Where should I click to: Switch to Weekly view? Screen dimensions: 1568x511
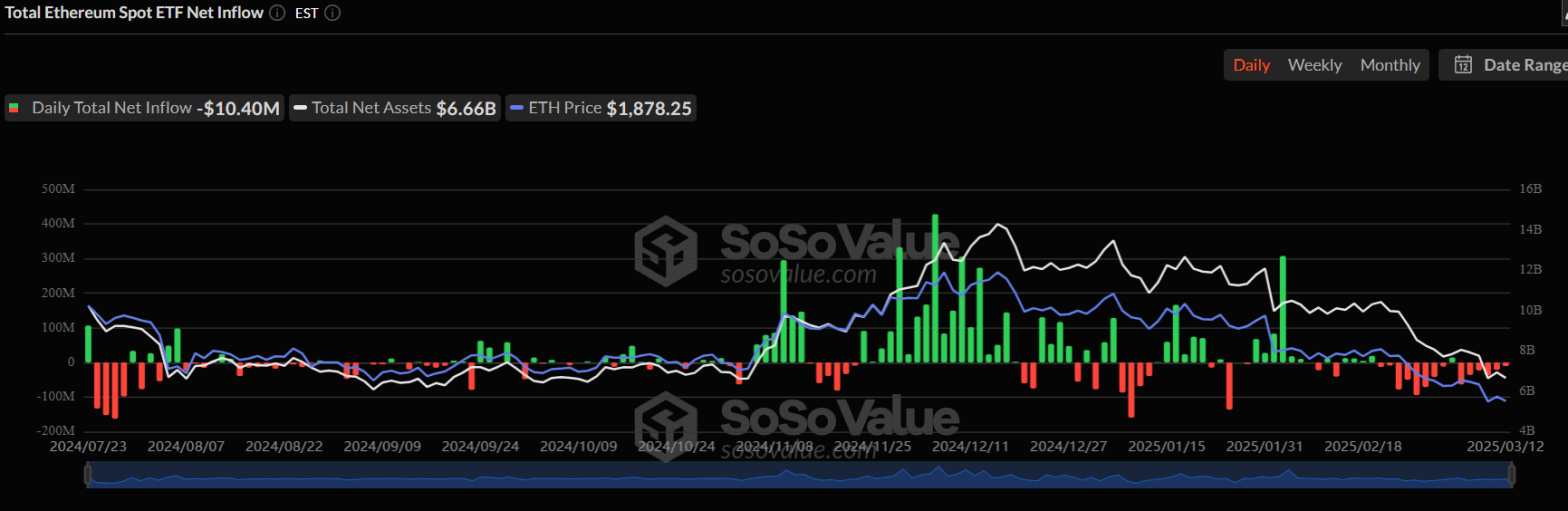[1314, 65]
